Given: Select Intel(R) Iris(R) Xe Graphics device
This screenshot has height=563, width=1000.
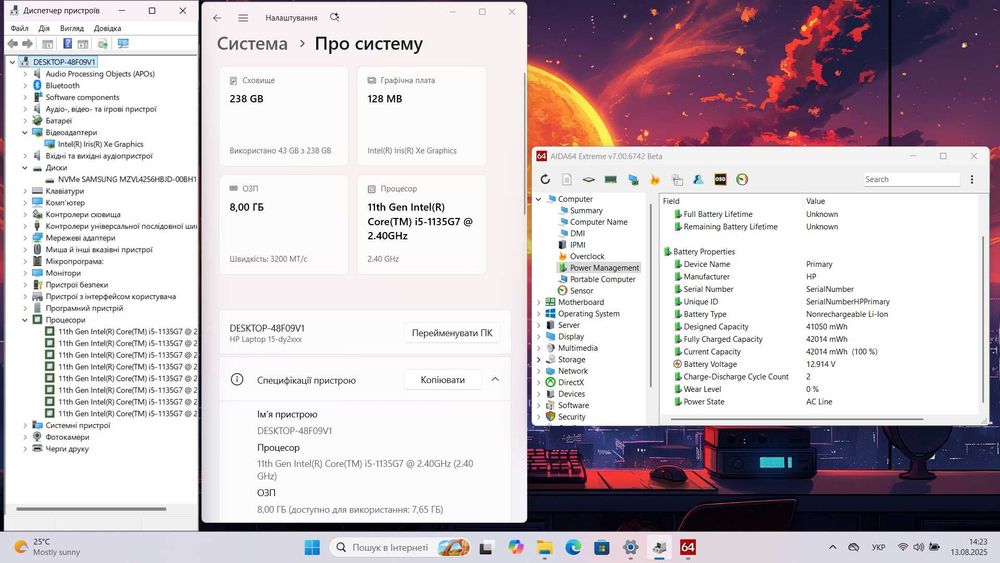Looking at the screenshot, I should click(100, 144).
